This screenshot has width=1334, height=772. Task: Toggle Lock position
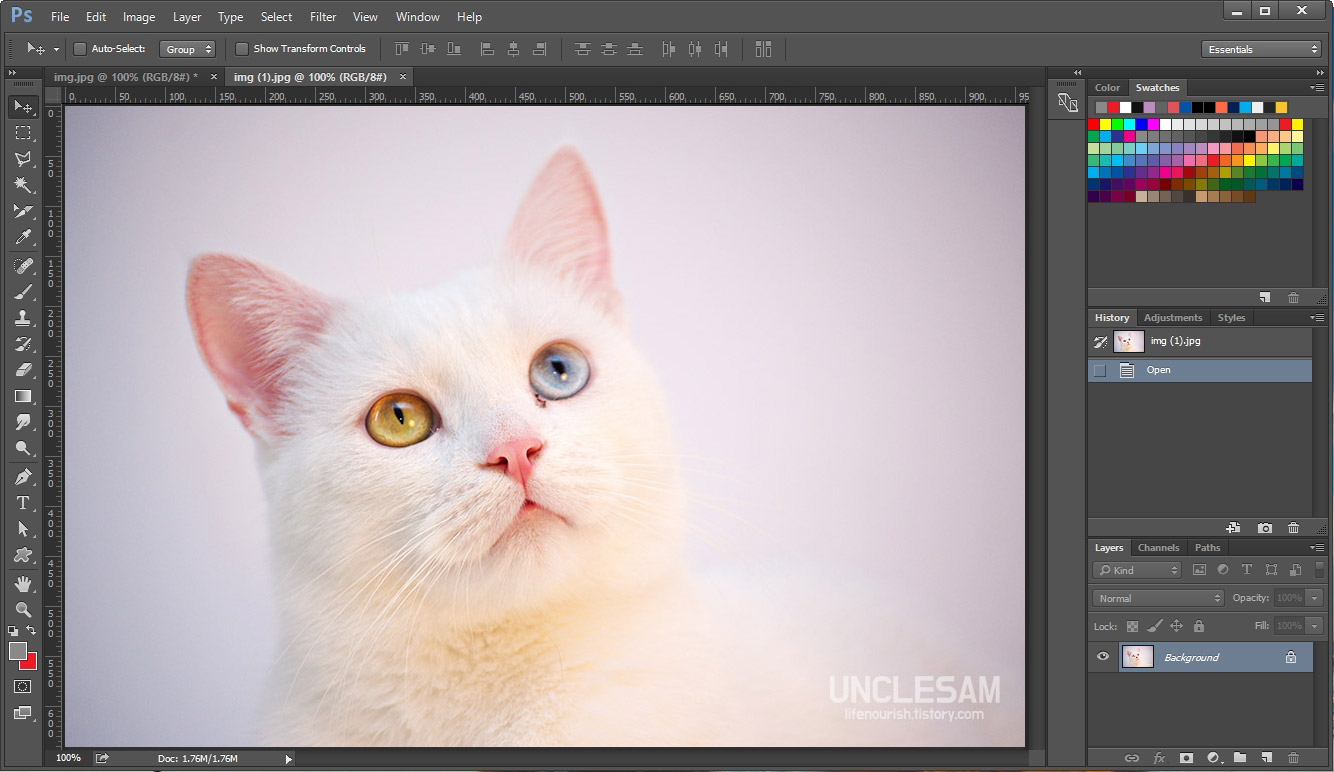pyautogui.click(x=1176, y=626)
